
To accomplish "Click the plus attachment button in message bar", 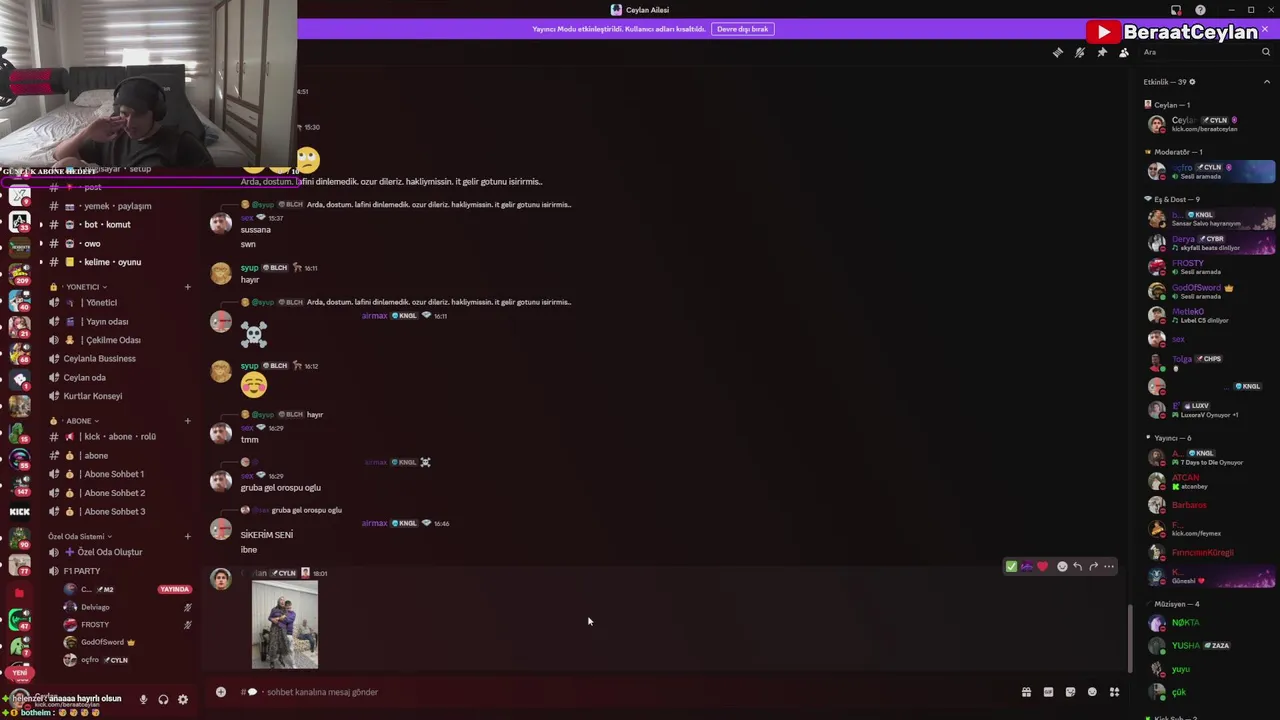I will point(221,692).
